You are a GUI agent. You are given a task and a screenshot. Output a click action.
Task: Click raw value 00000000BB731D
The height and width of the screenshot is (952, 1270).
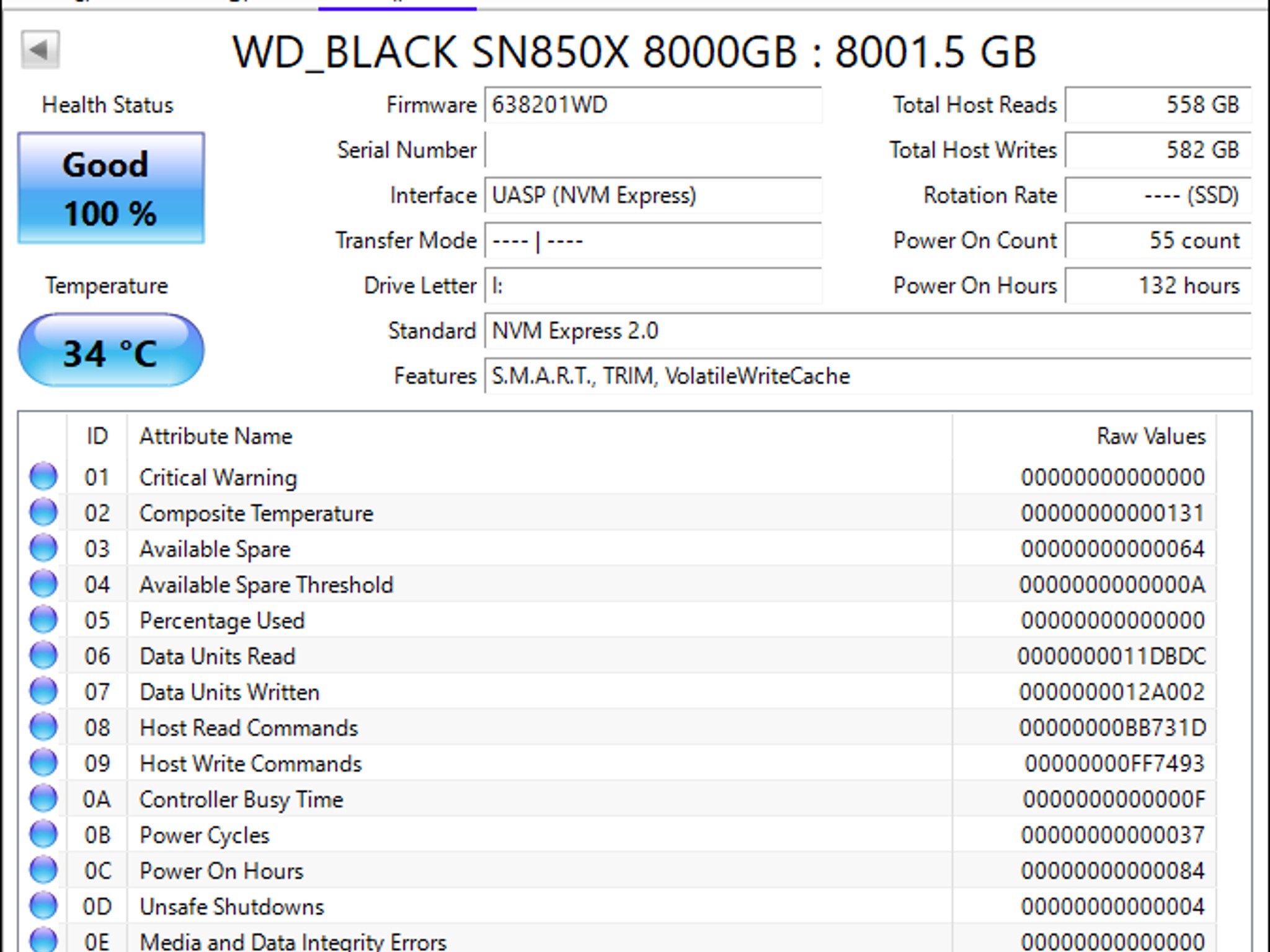pos(1112,728)
